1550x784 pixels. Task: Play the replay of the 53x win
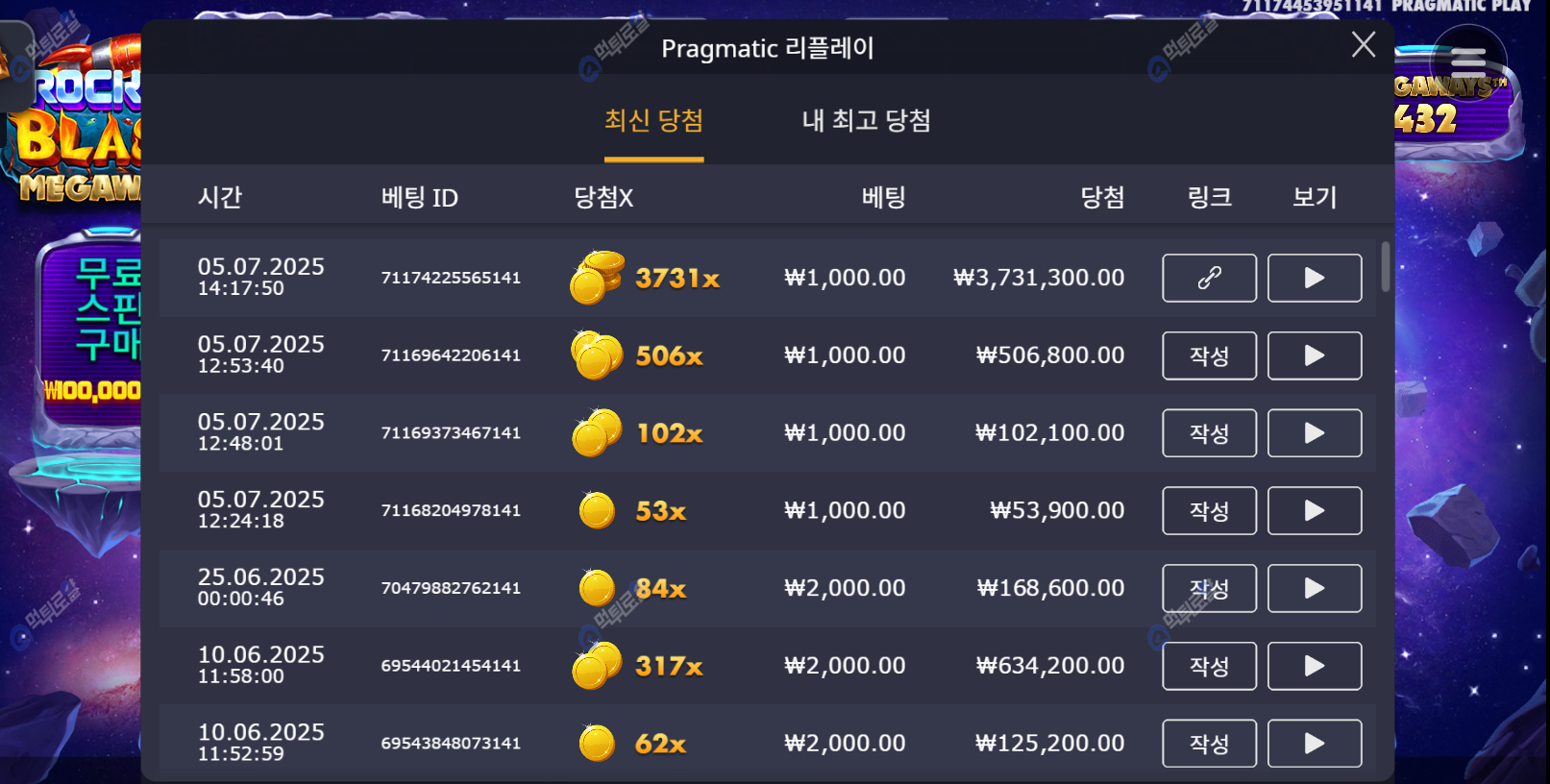[x=1315, y=510]
